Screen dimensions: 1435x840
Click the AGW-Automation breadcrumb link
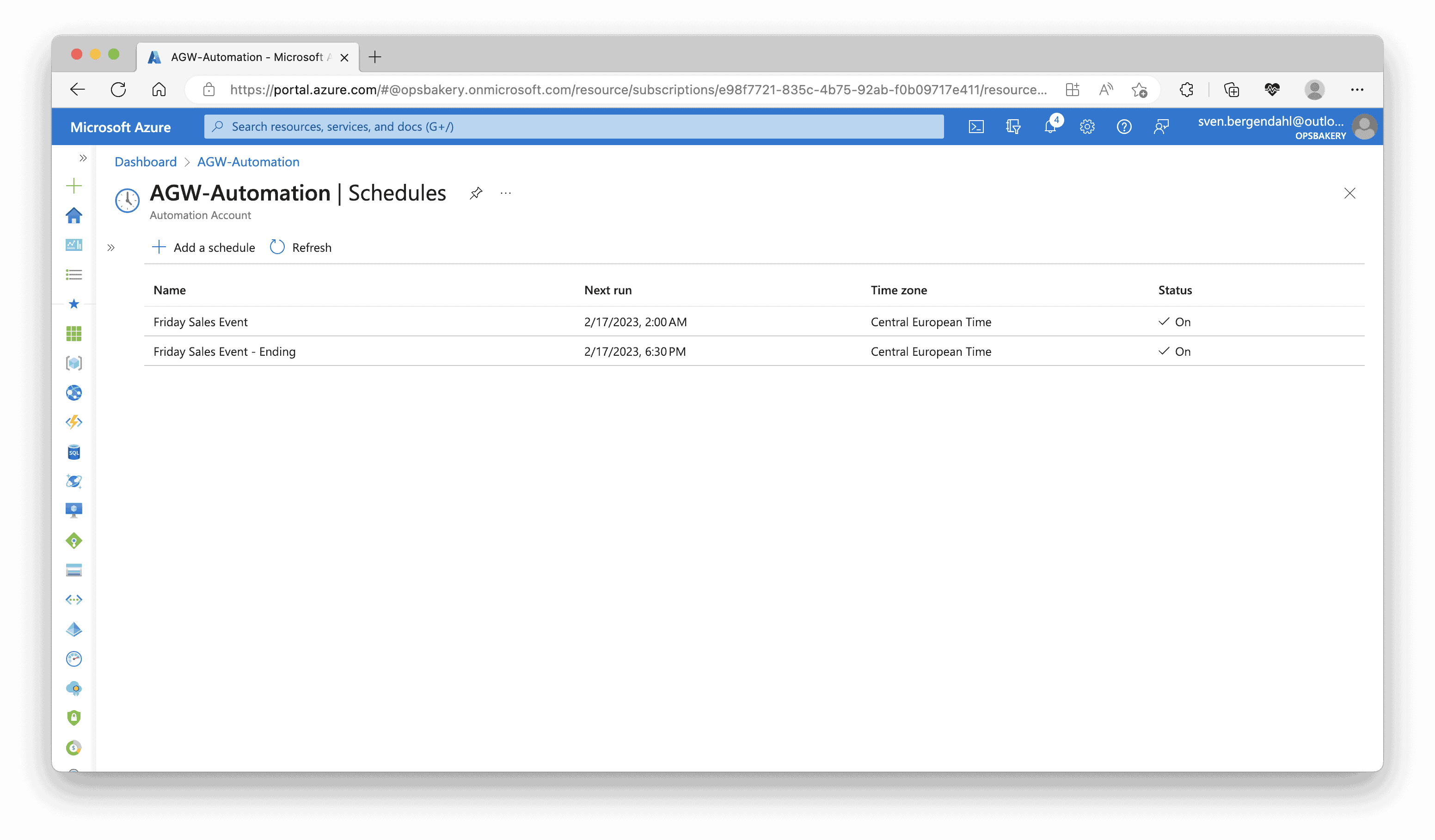[248, 162]
